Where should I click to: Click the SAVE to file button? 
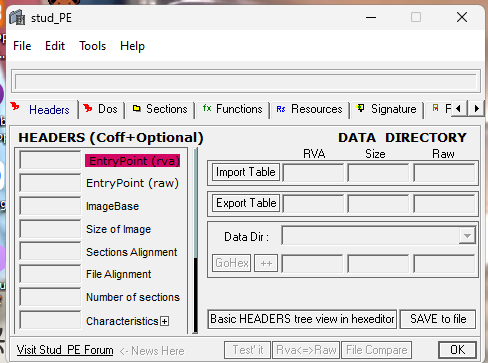(438, 319)
